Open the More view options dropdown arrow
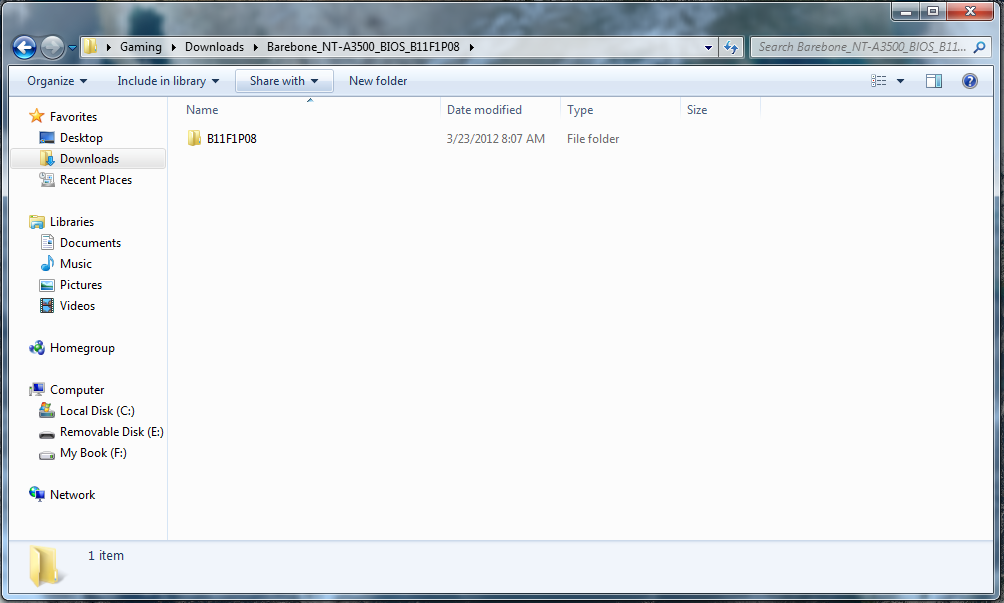Screen dimensions: 1004x603 (900, 81)
